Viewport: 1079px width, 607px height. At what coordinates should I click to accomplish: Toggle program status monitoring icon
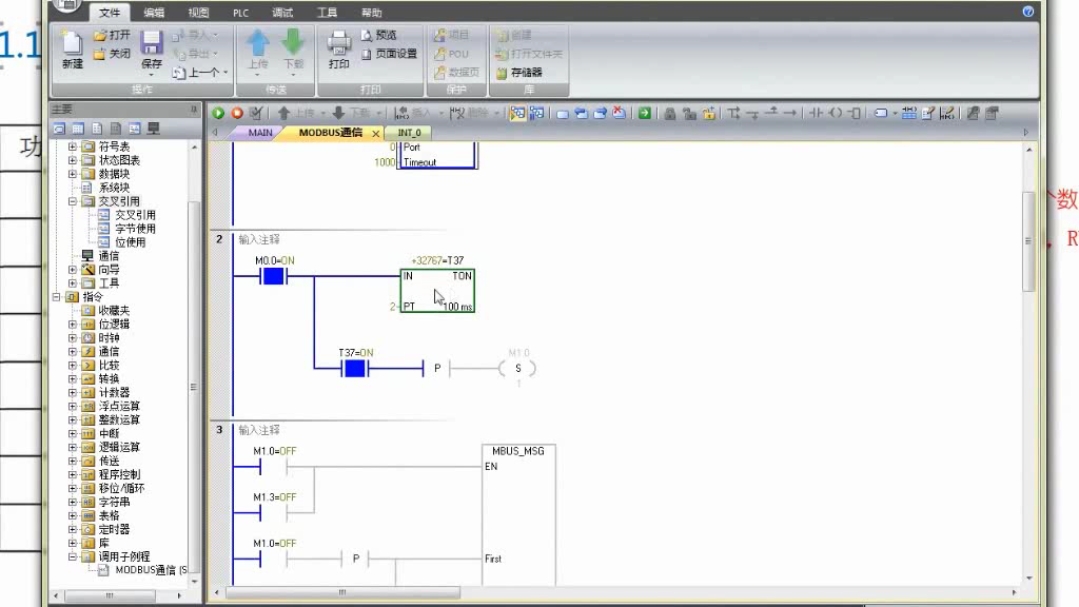(x=517, y=113)
